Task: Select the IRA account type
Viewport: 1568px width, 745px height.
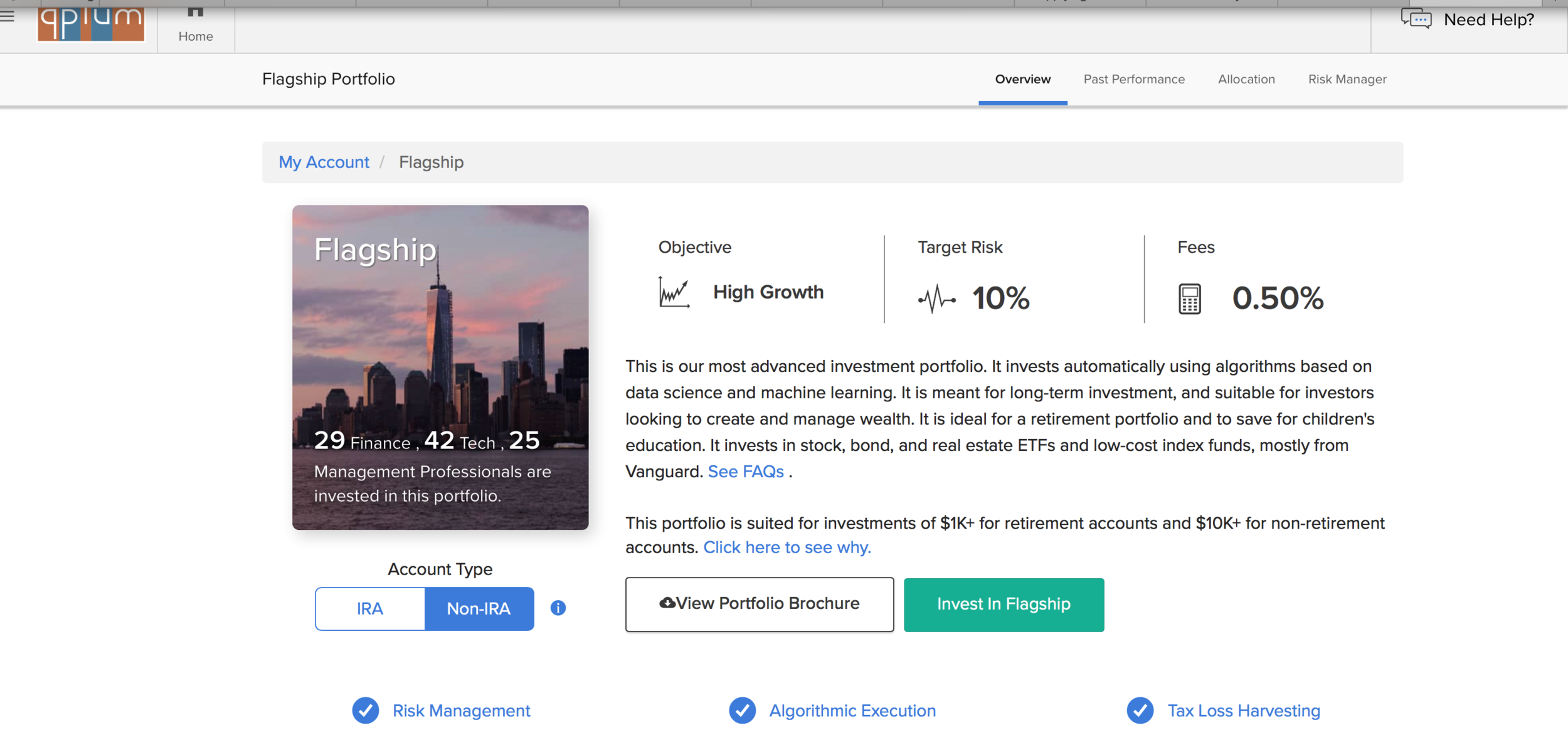Action: [370, 608]
